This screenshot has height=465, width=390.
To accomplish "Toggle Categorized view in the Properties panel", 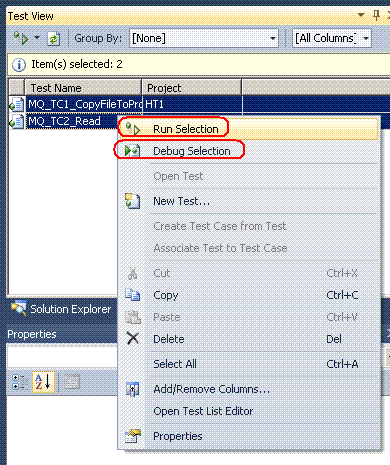I will coord(20,382).
